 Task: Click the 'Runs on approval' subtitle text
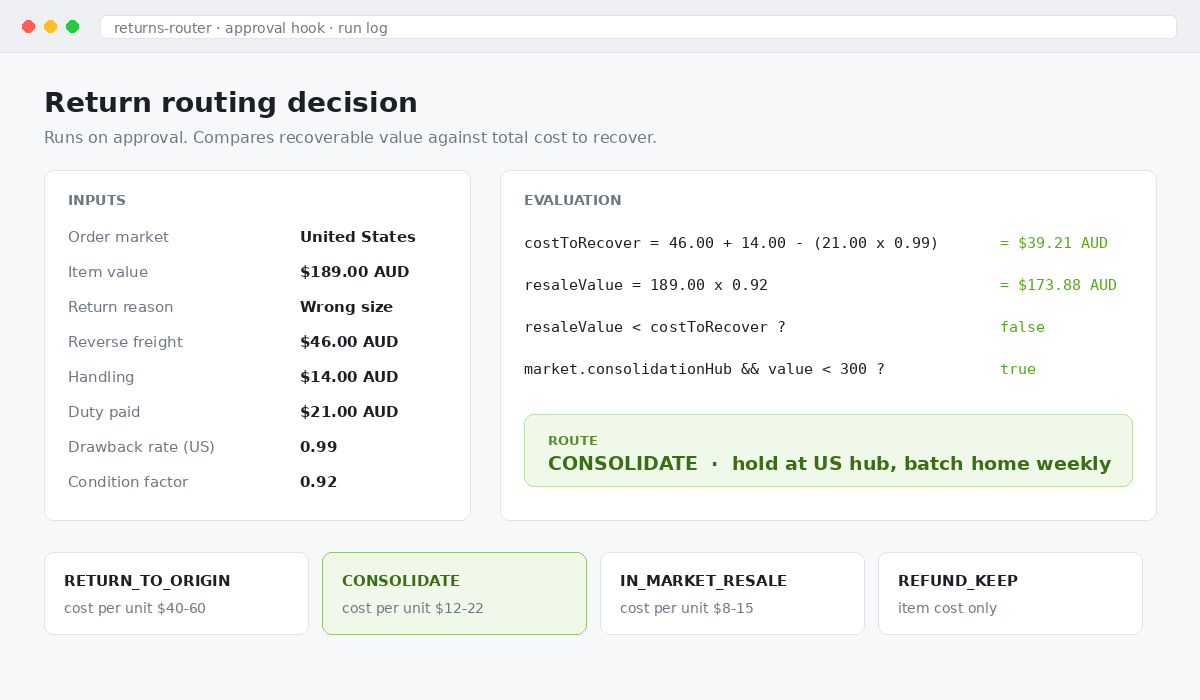coord(350,138)
